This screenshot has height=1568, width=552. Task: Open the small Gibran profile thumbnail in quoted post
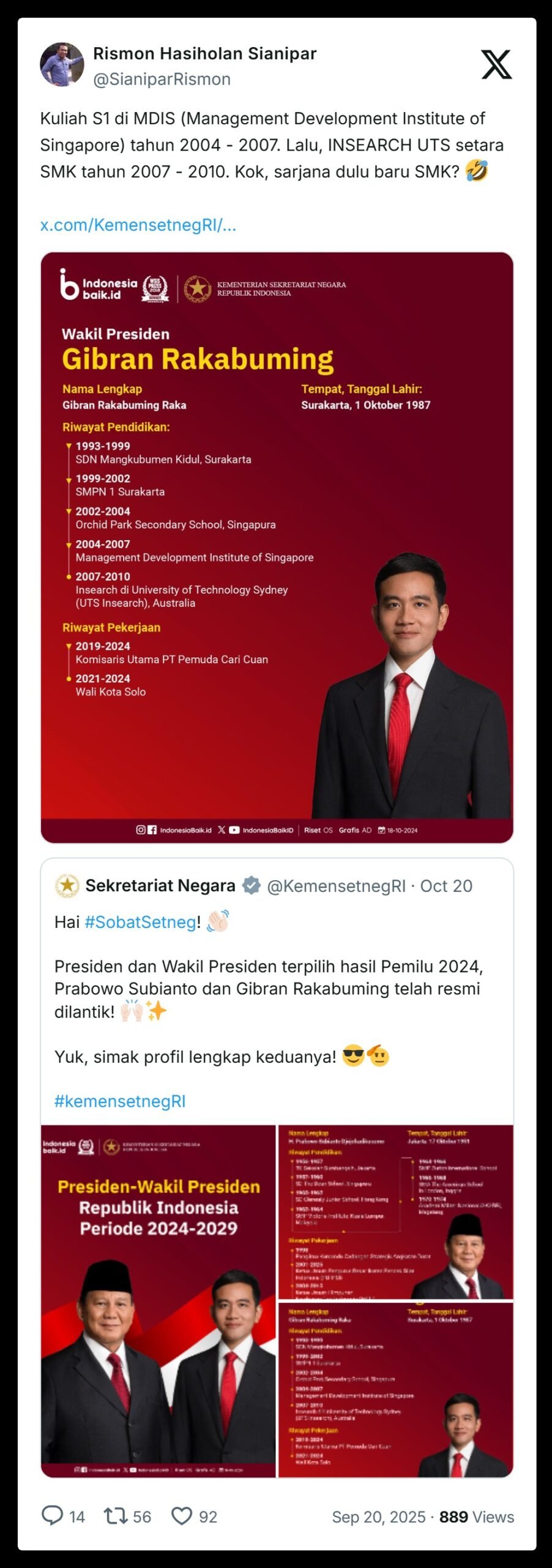(x=395, y=1390)
